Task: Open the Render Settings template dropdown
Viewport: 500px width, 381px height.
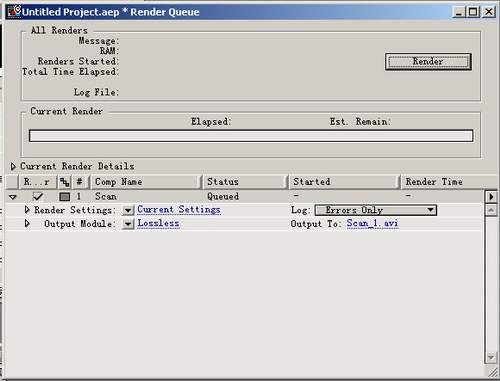Action: [128, 210]
